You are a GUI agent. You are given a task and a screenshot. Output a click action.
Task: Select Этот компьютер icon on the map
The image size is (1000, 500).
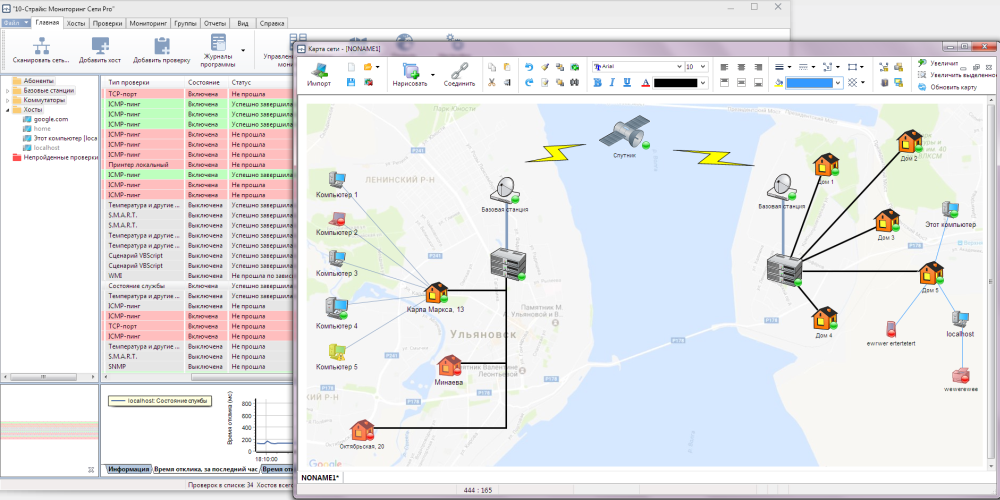tap(950, 210)
